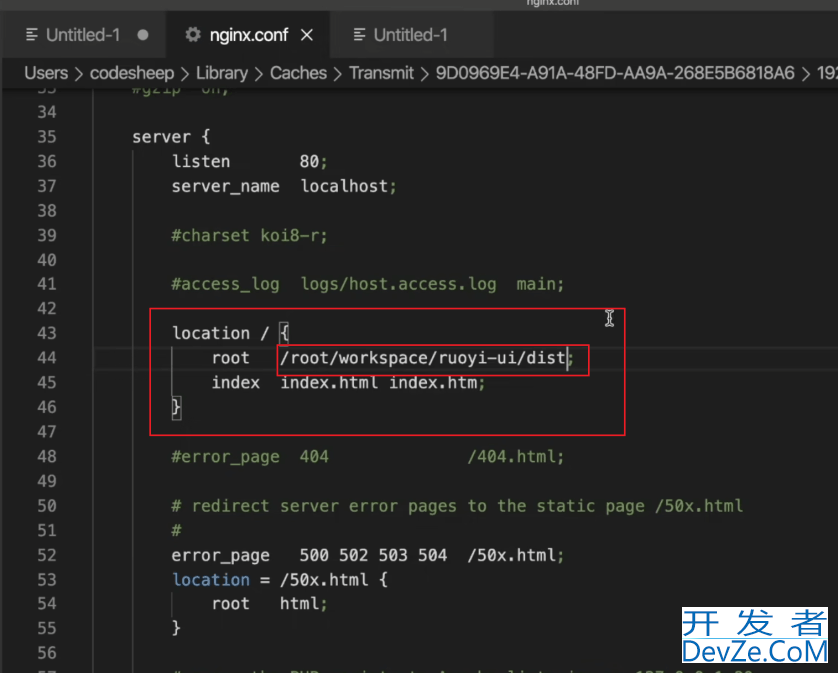838x673 pixels.
Task: Click blue 'location' keyword on line 53
Action: (x=211, y=579)
